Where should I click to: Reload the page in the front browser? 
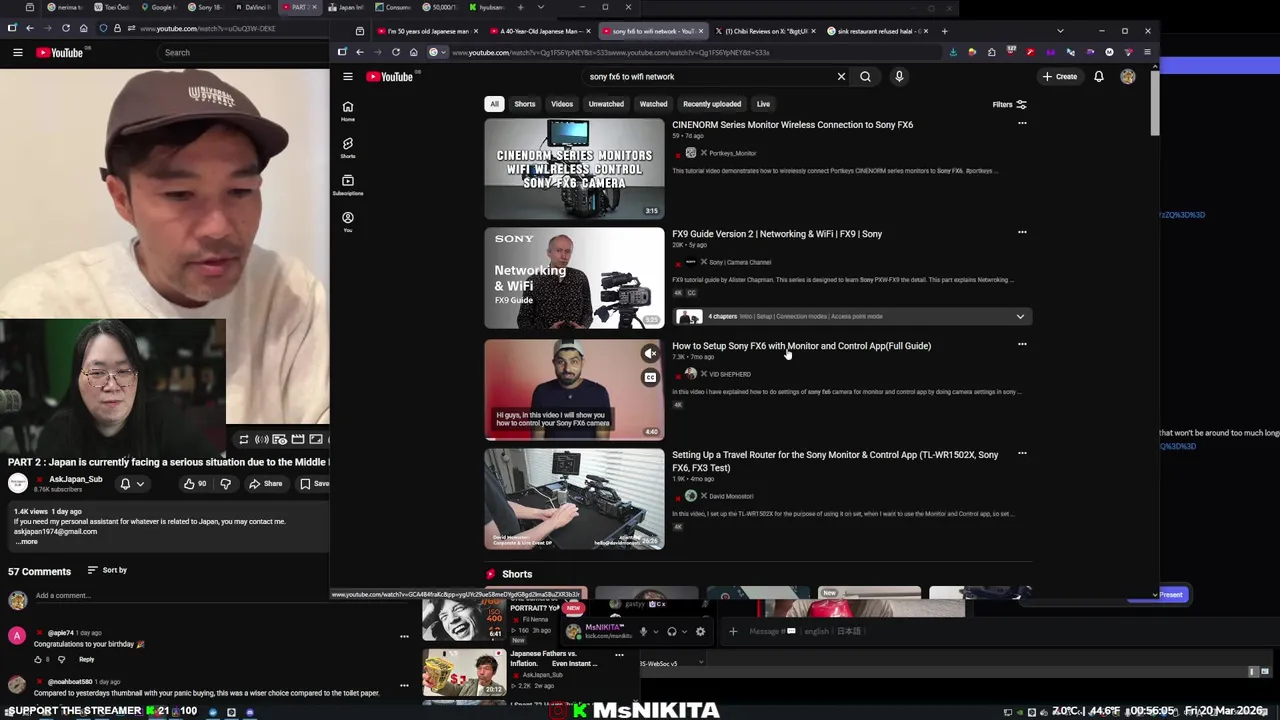coord(396,52)
